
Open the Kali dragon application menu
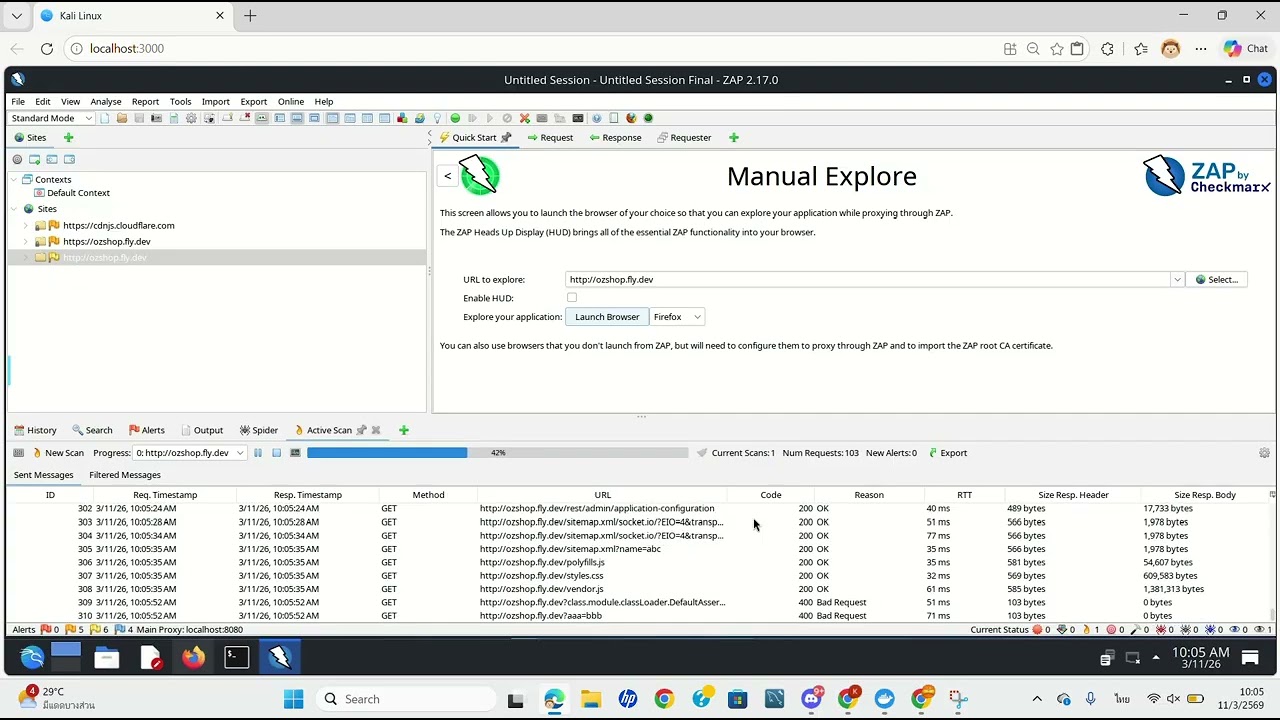click(32, 657)
